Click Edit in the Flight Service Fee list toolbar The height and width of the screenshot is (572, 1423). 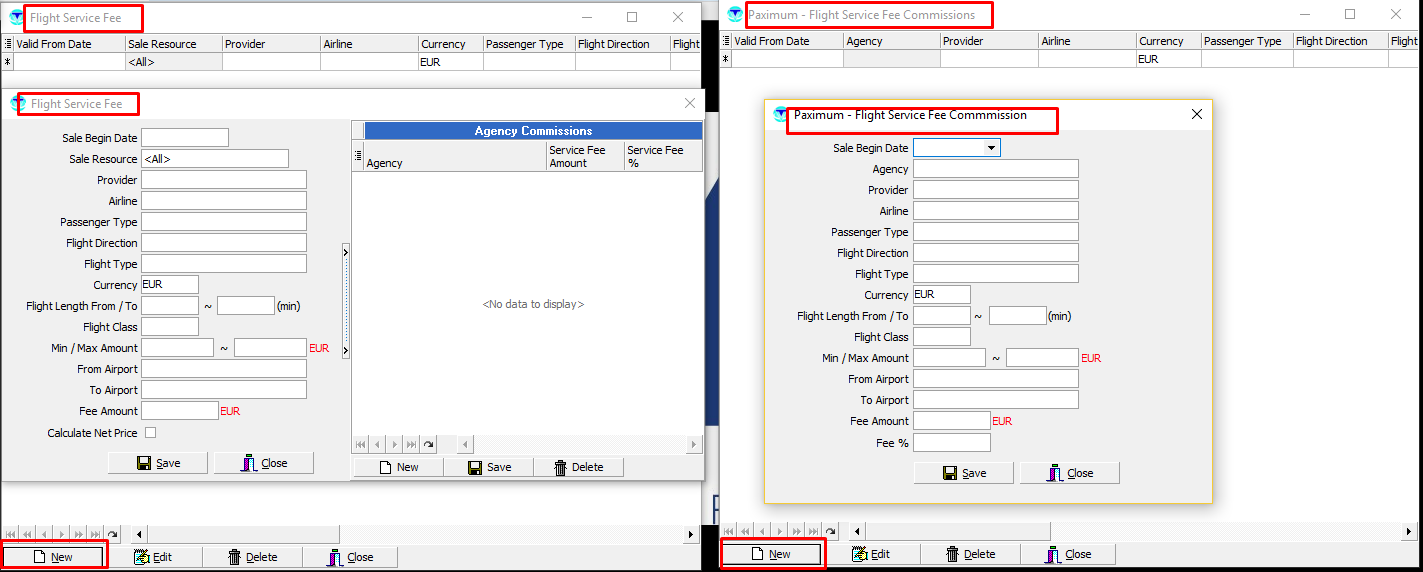tap(153, 557)
